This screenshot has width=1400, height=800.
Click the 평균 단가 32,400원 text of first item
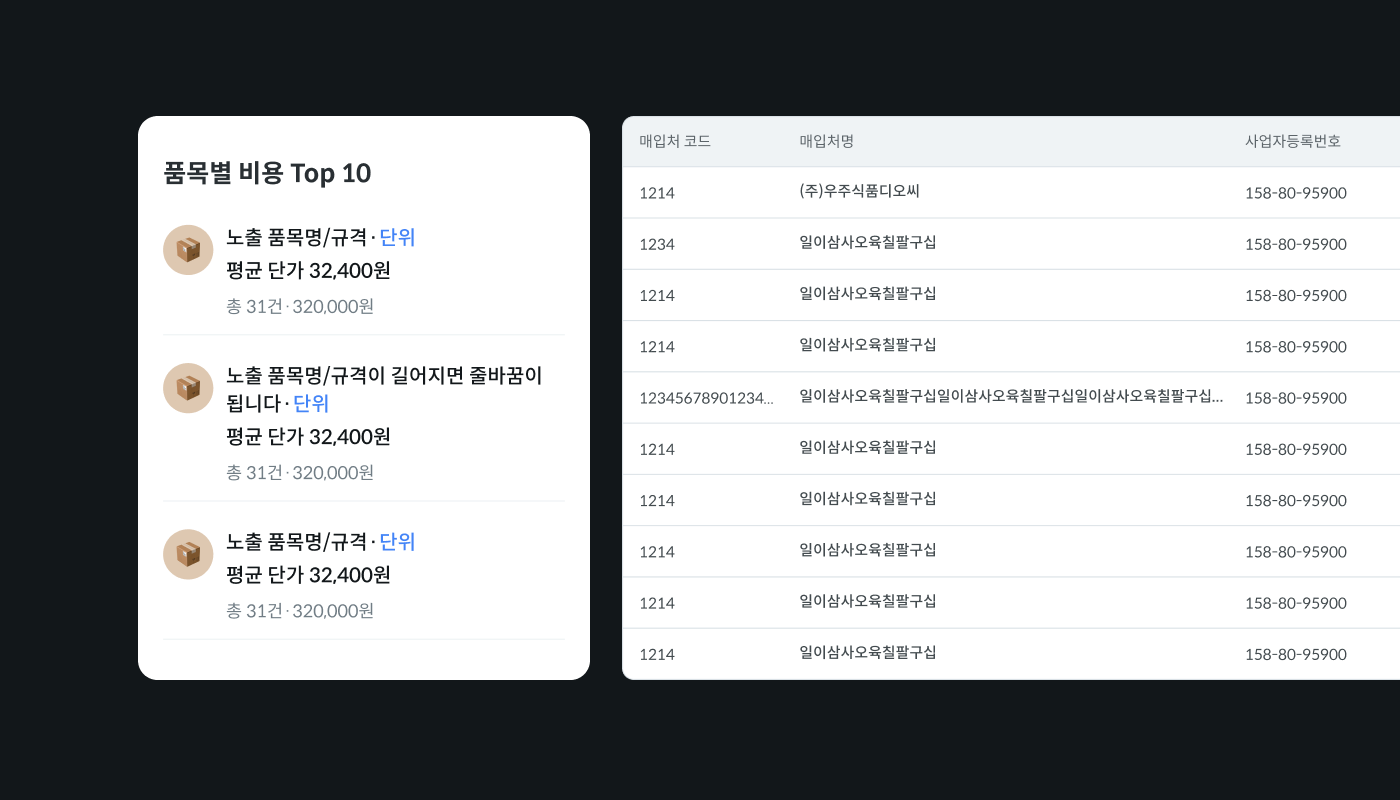308,271
